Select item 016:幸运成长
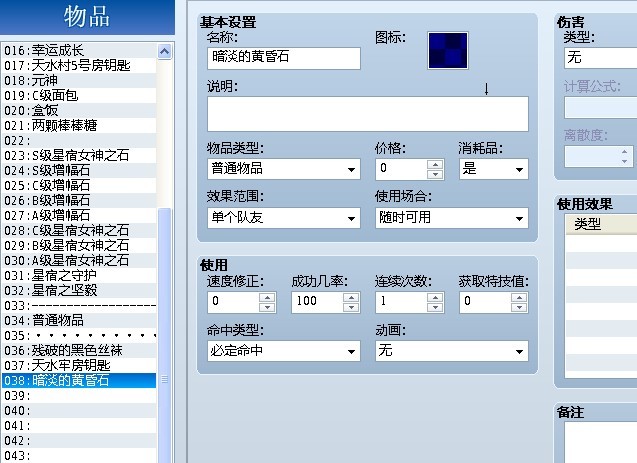Screen dimensions: 637x463 pyautogui.click(x=79, y=50)
